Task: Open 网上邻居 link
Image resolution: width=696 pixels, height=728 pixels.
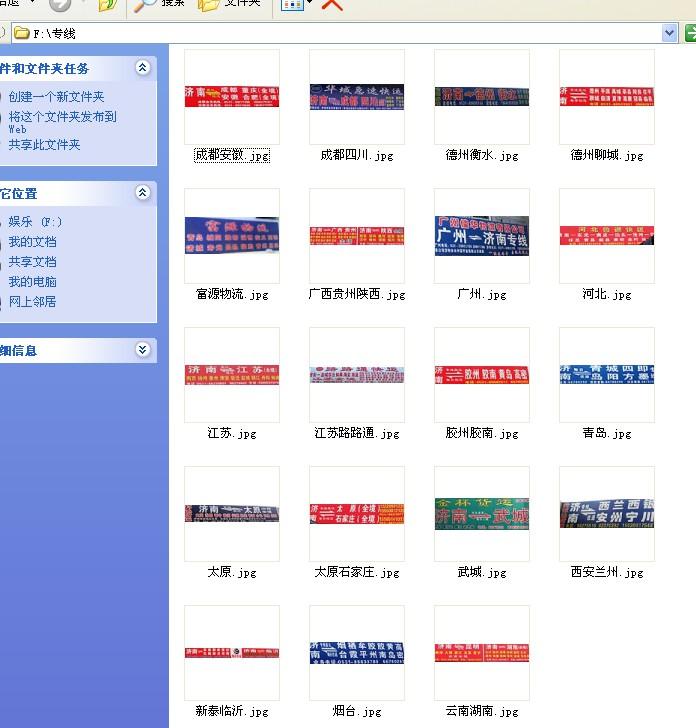Action: 33,301
